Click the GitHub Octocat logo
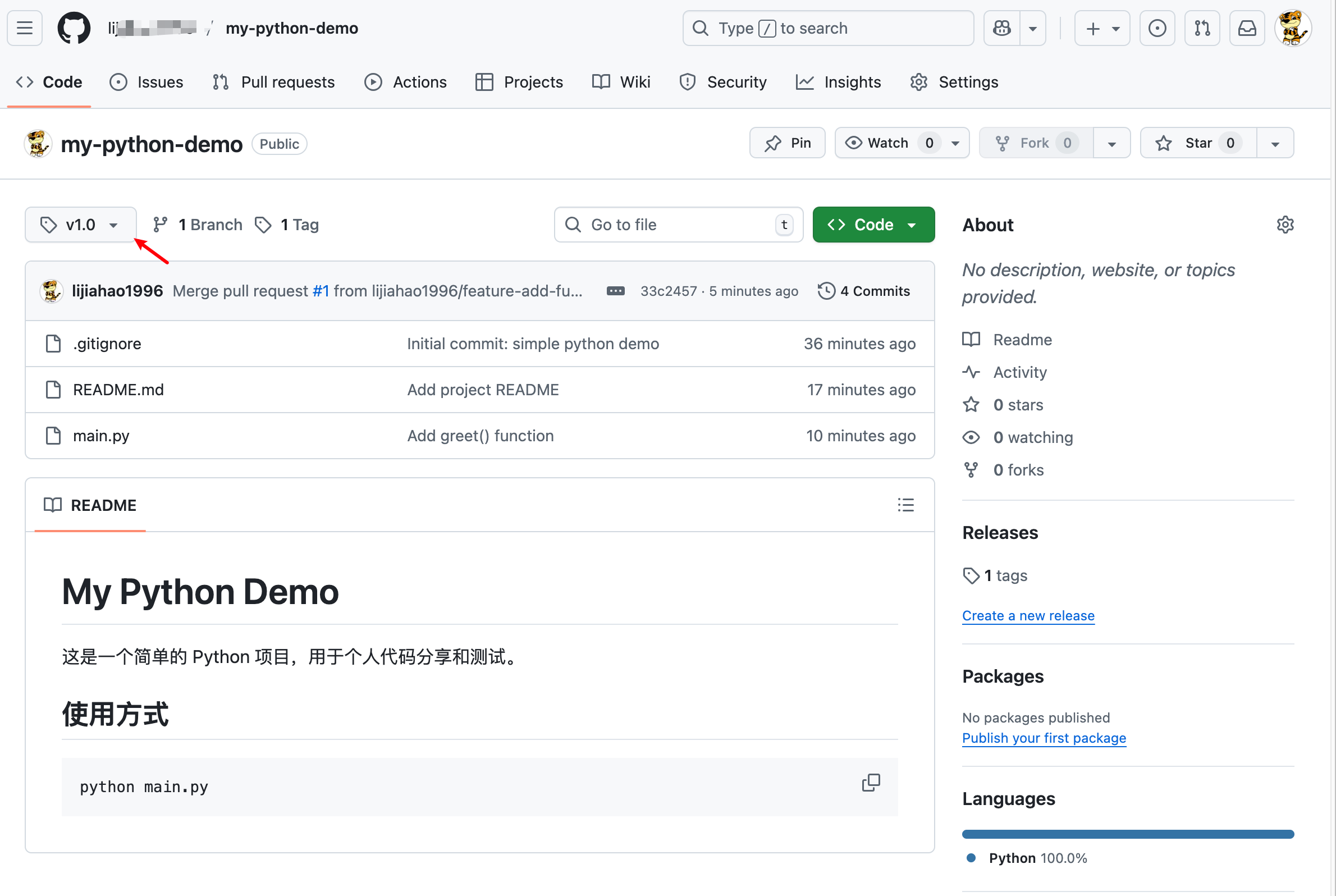Viewport: 1336px width, 896px height. point(74,28)
